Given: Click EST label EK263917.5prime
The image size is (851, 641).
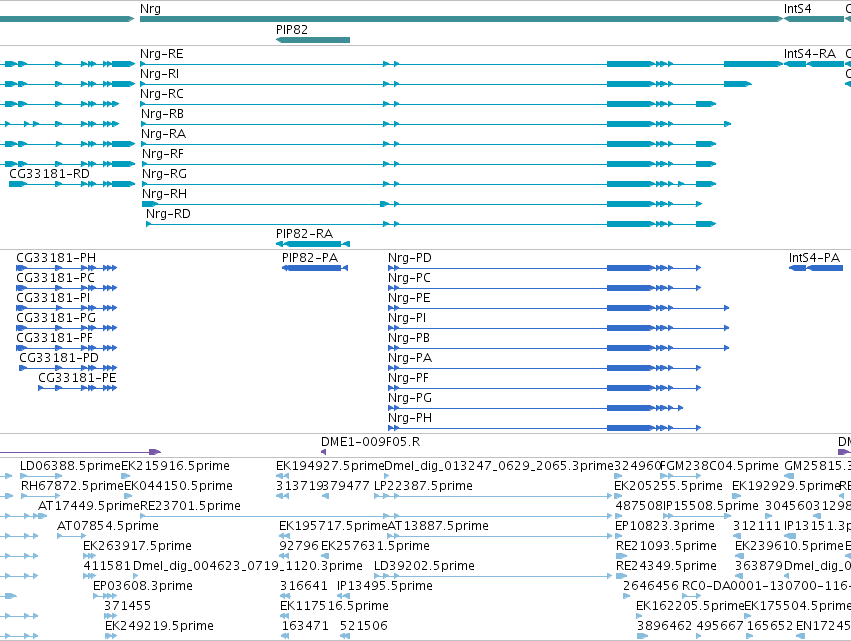Looking at the screenshot, I should pyautogui.click(x=137, y=547).
